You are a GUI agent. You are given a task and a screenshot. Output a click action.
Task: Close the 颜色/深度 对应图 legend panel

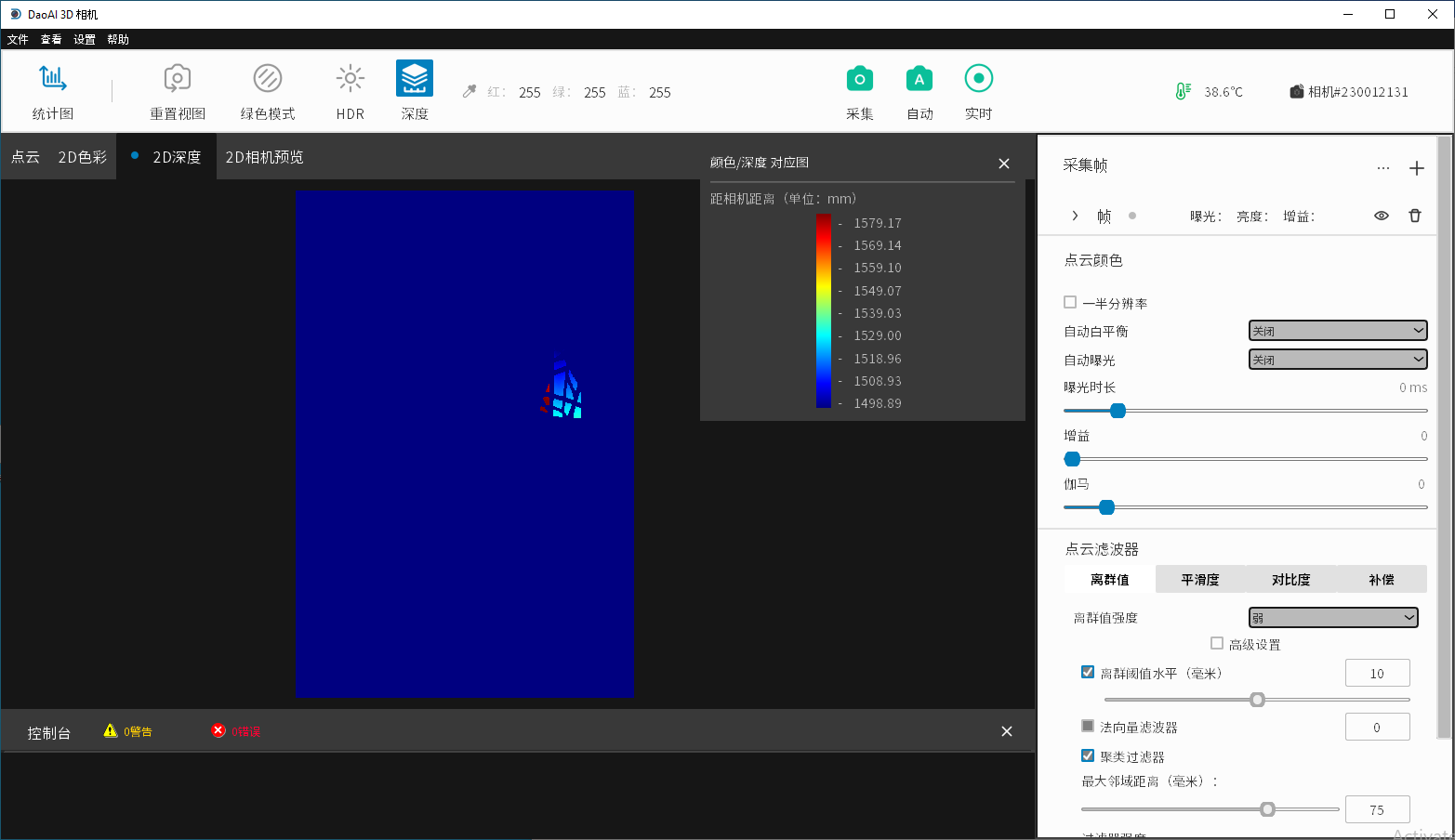(x=1004, y=164)
